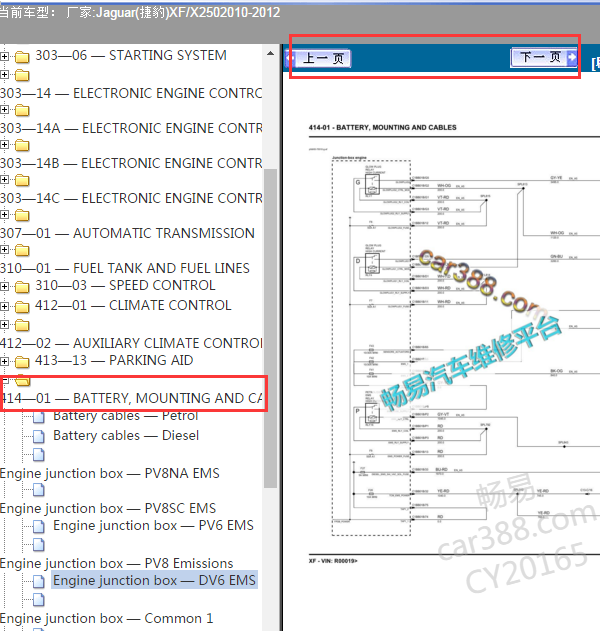Click document icon for Battery cables — Diesel
Screen dimensions: 600x631
(39, 436)
